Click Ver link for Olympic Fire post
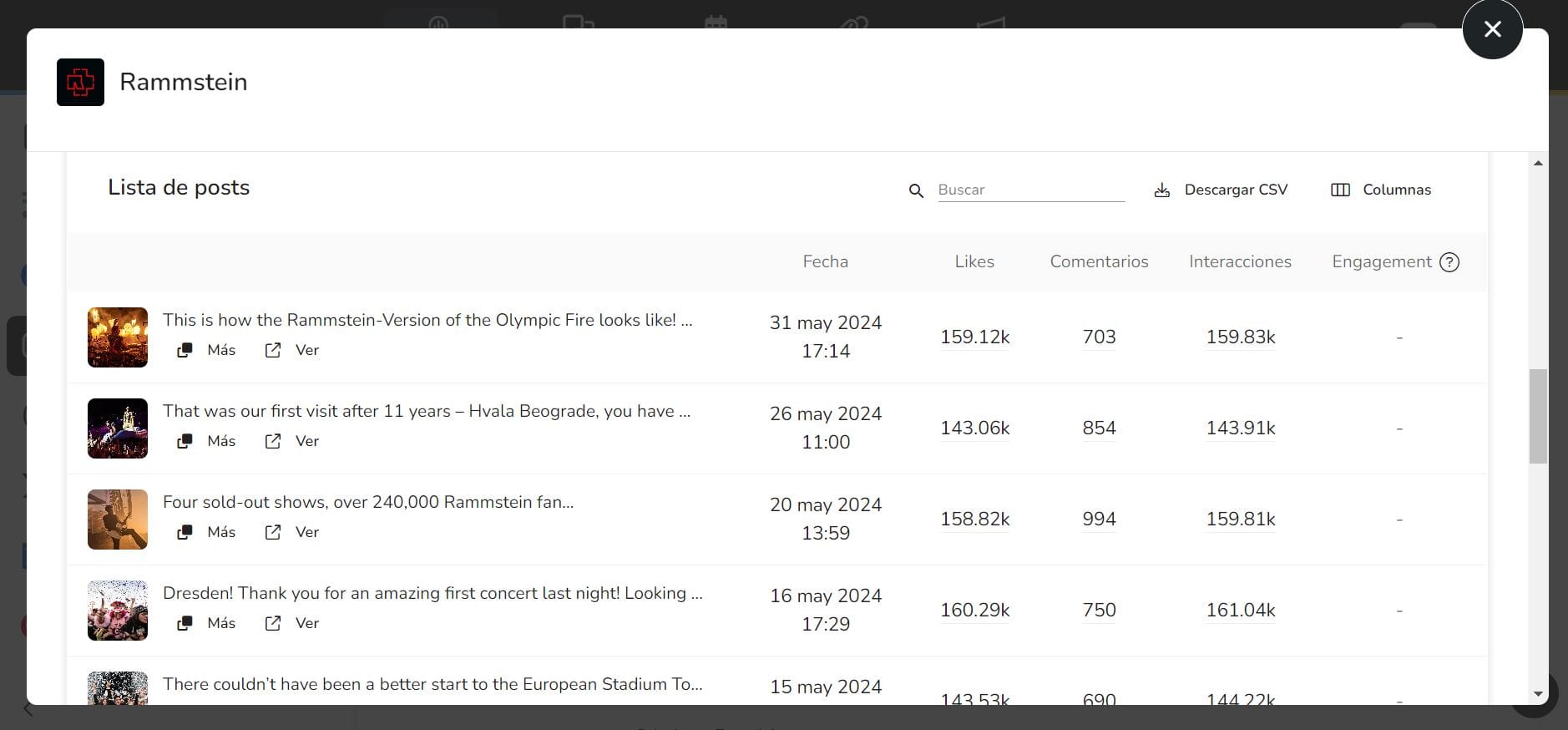 pyautogui.click(x=306, y=350)
